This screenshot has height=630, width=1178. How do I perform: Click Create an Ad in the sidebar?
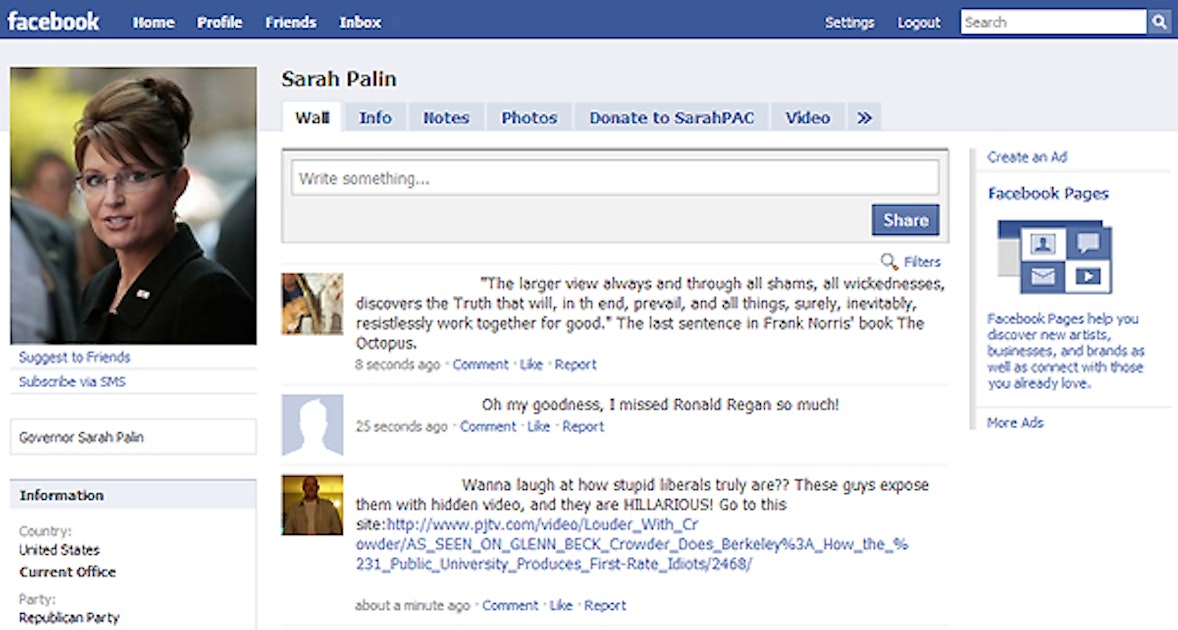[x=1026, y=157]
